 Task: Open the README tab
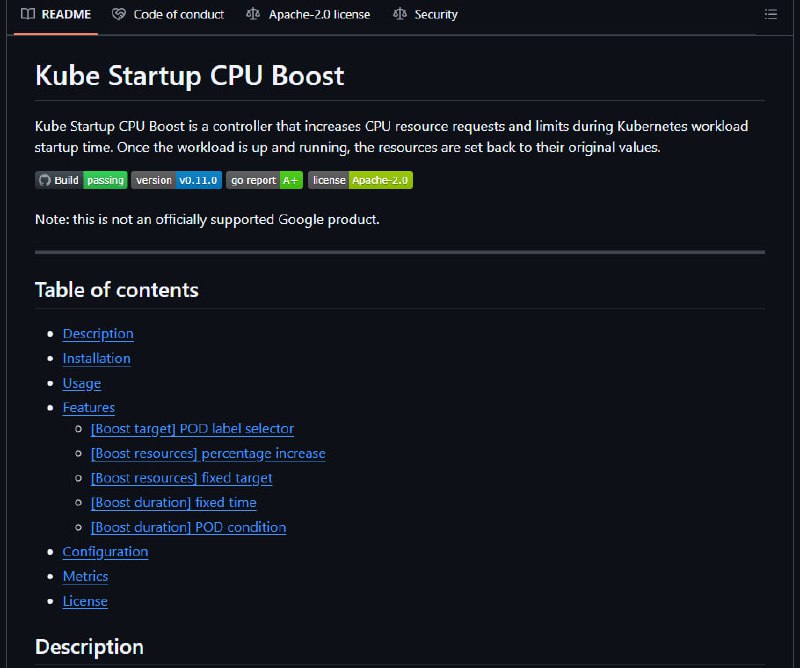coord(56,15)
